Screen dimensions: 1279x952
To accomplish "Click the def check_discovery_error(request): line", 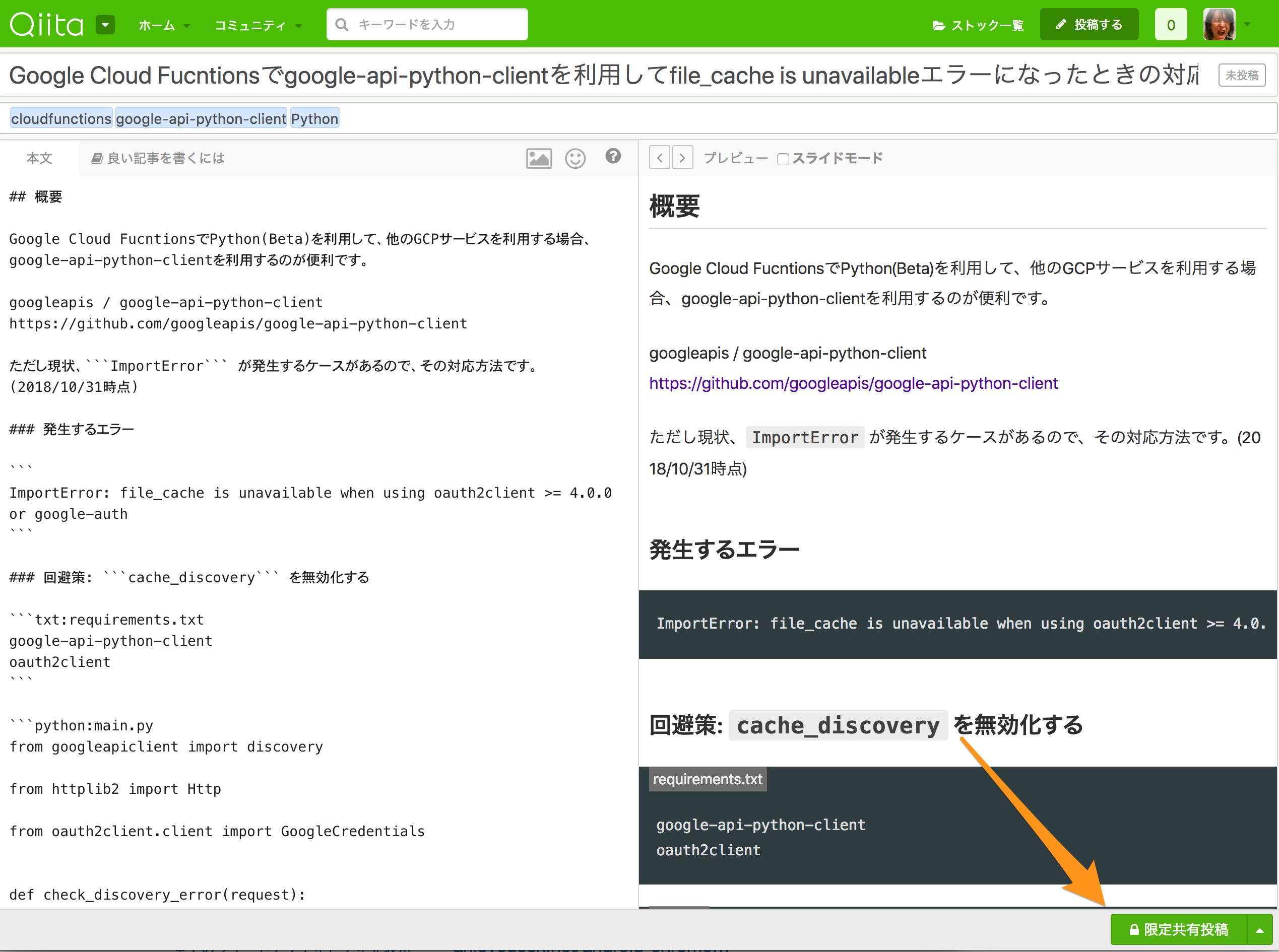I will (157, 895).
